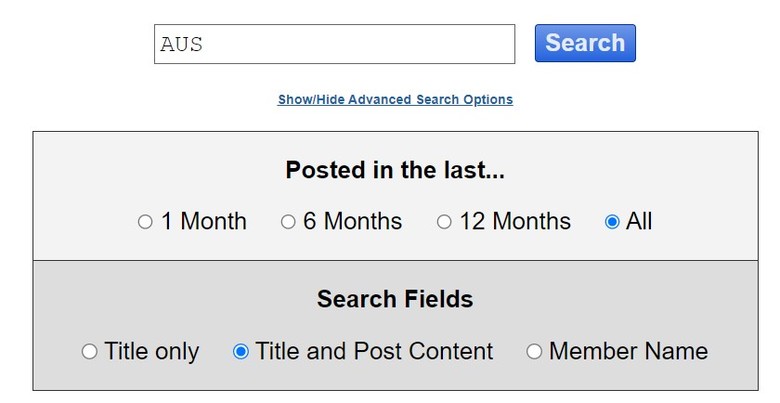
Task: Click the selected All radio button
Action: coord(612,222)
